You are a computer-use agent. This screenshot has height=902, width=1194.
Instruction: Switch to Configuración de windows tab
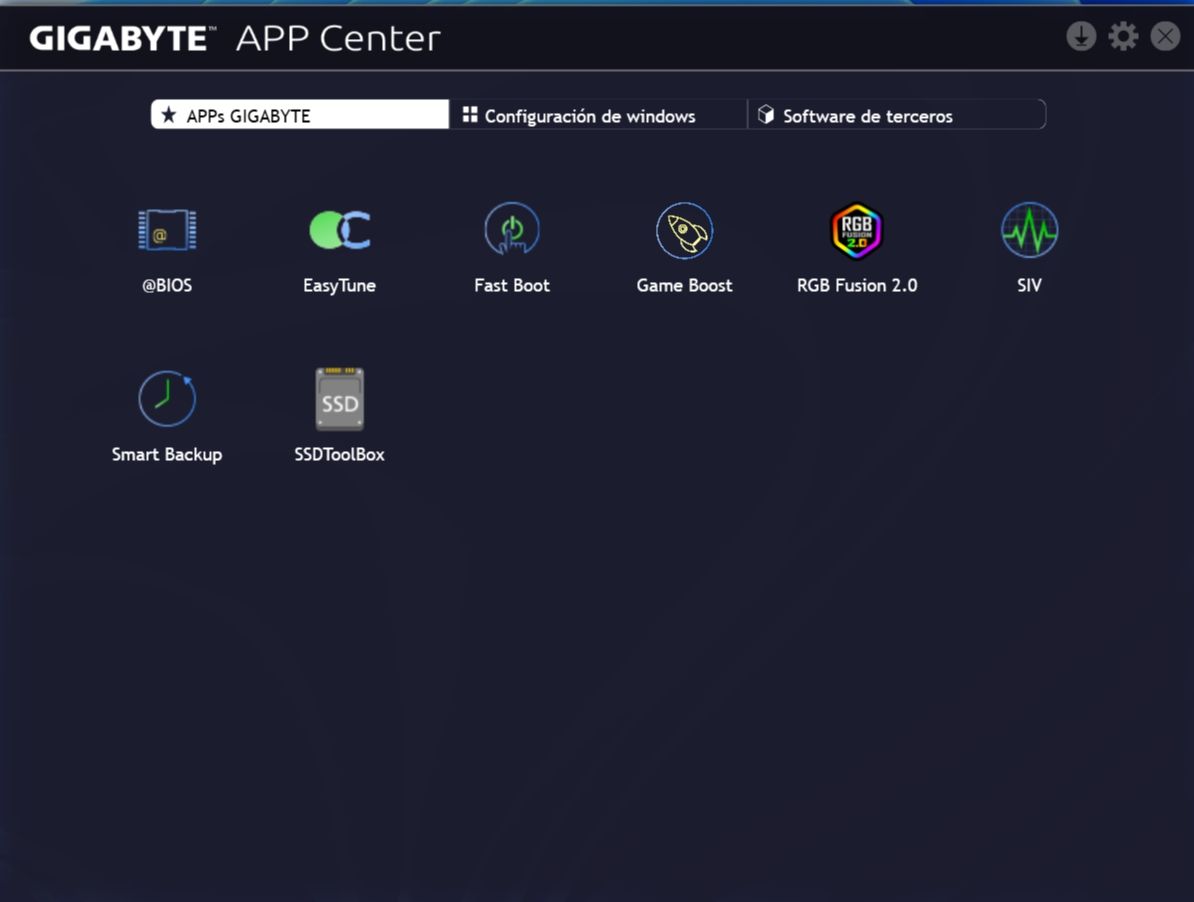coord(598,115)
